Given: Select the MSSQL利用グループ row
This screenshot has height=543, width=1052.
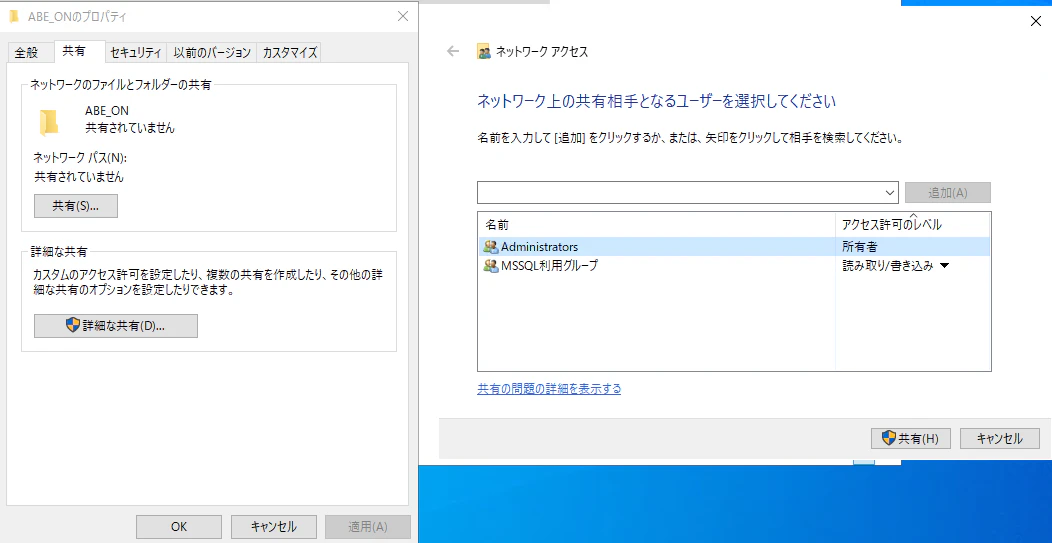Looking at the screenshot, I should pyautogui.click(x=734, y=266).
